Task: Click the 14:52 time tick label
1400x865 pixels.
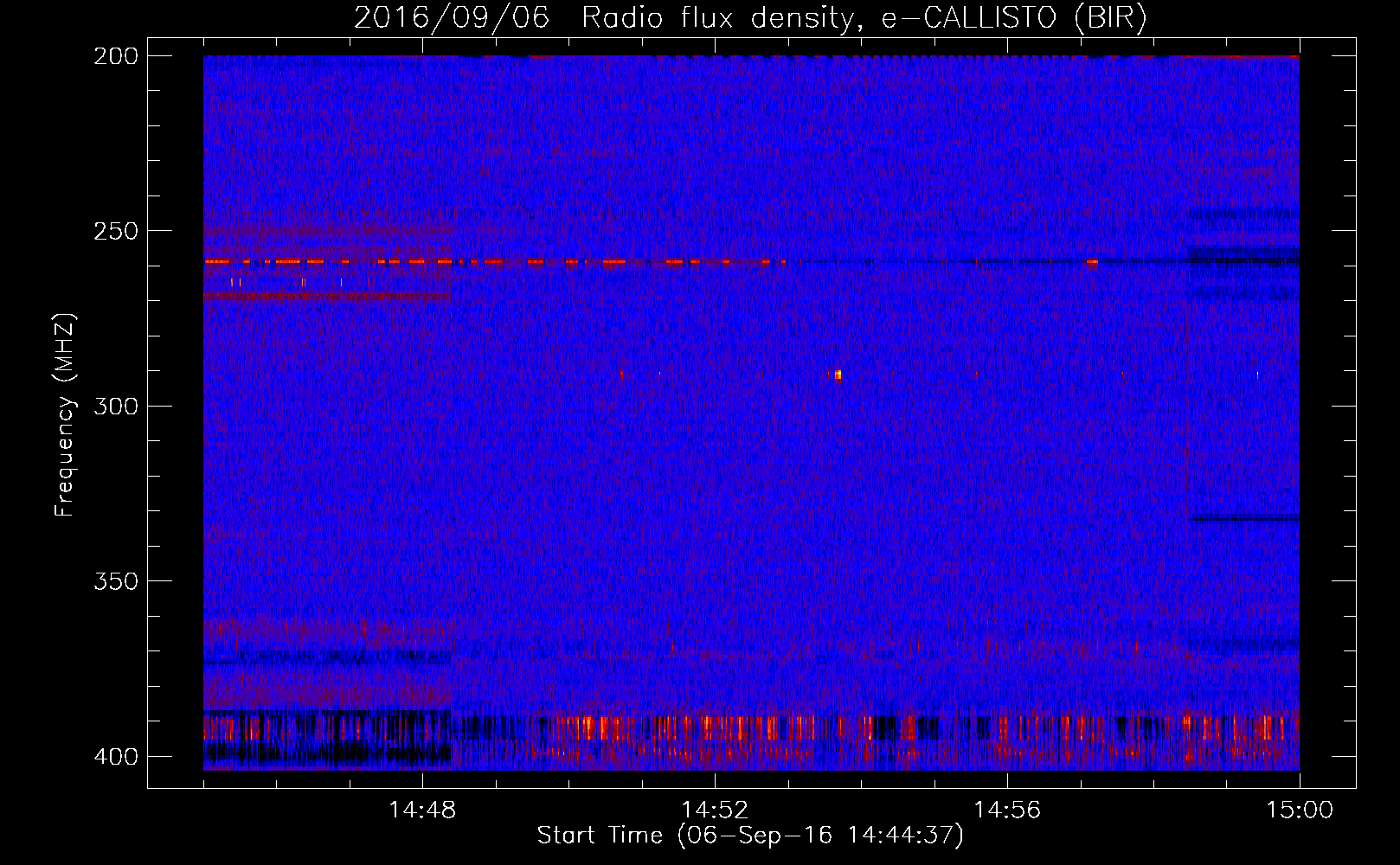Action: point(715,811)
